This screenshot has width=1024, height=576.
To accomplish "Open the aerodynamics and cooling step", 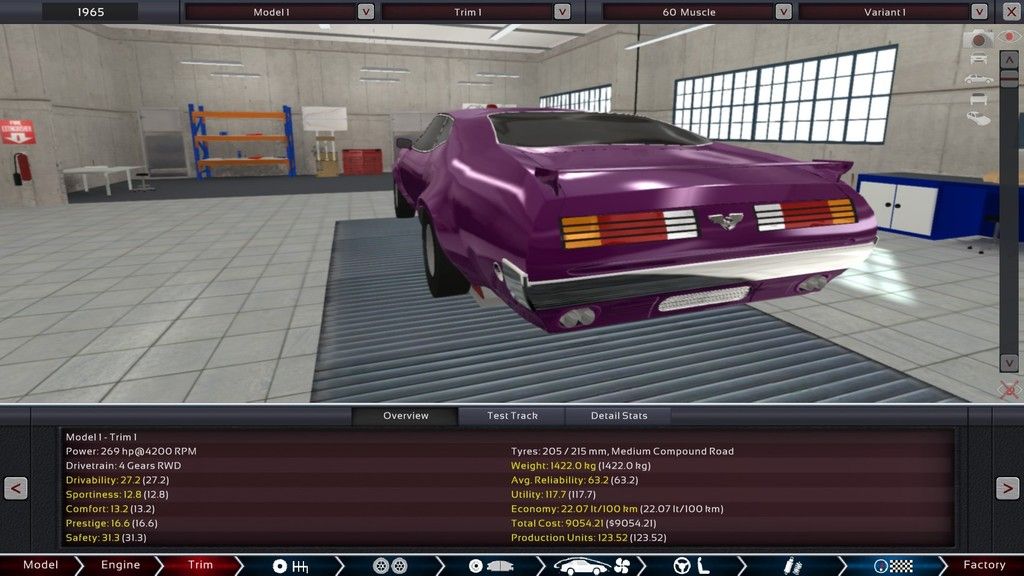I will click(591, 566).
